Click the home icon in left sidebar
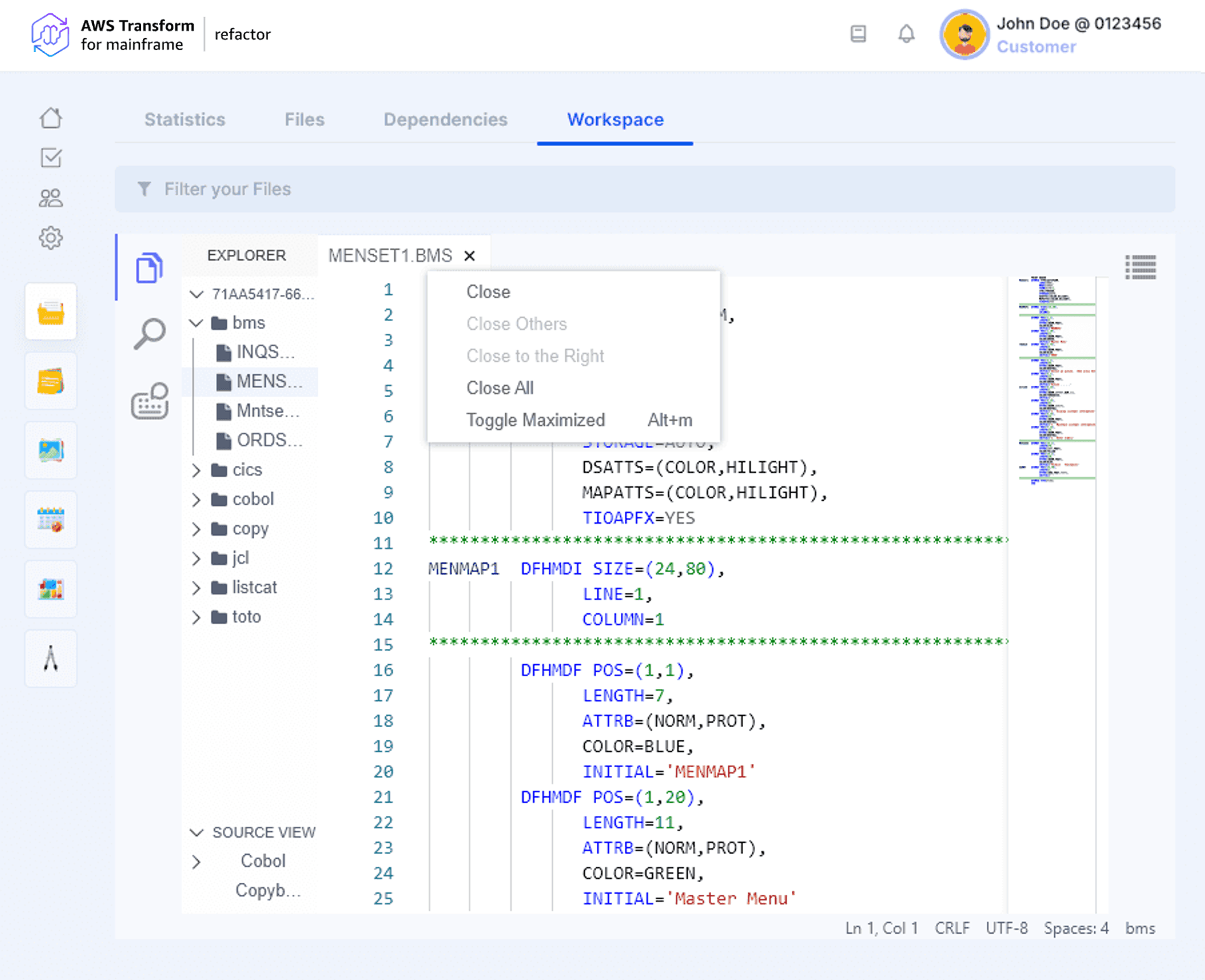Screen dimensions: 1205x980 [x=51, y=118]
